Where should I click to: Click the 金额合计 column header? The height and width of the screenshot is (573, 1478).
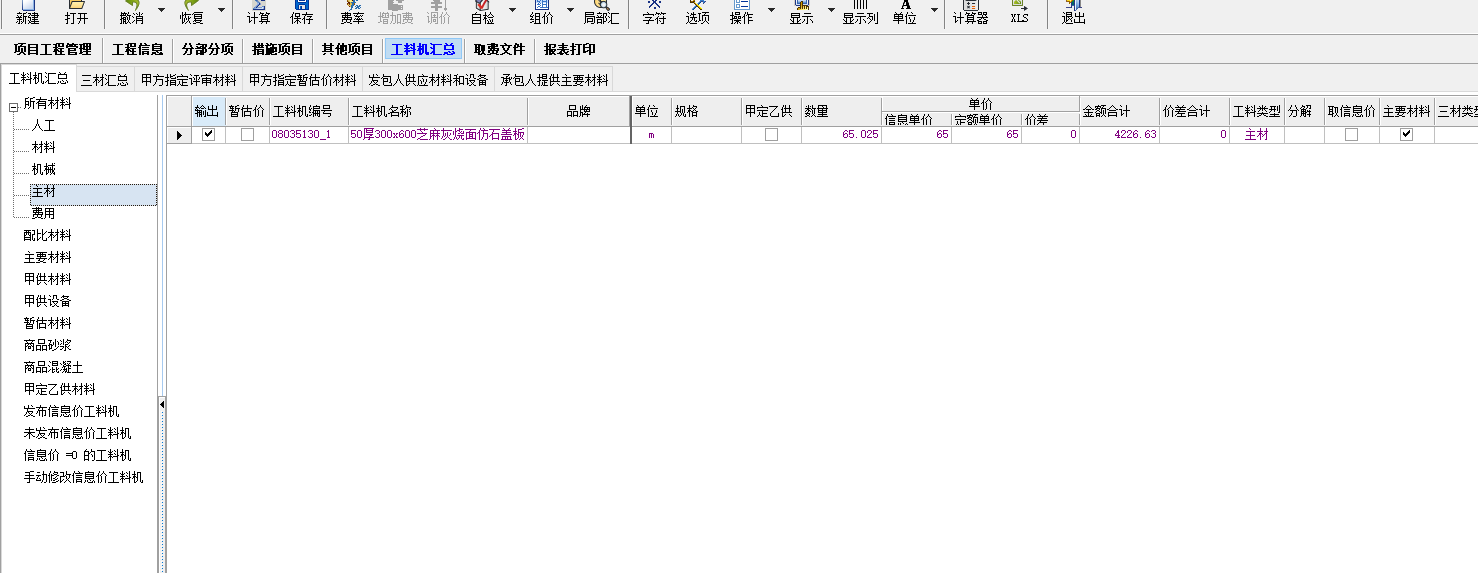point(1119,111)
